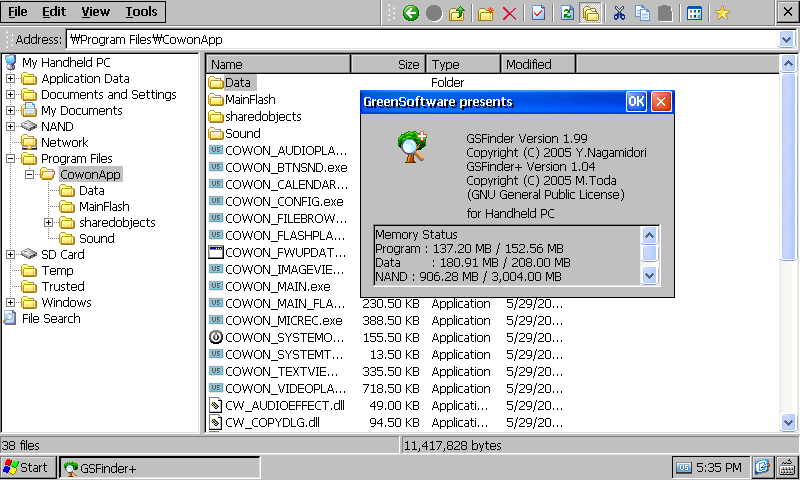
Task: Open Properties checkmark toolbar icon
Action: tap(538, 13)
